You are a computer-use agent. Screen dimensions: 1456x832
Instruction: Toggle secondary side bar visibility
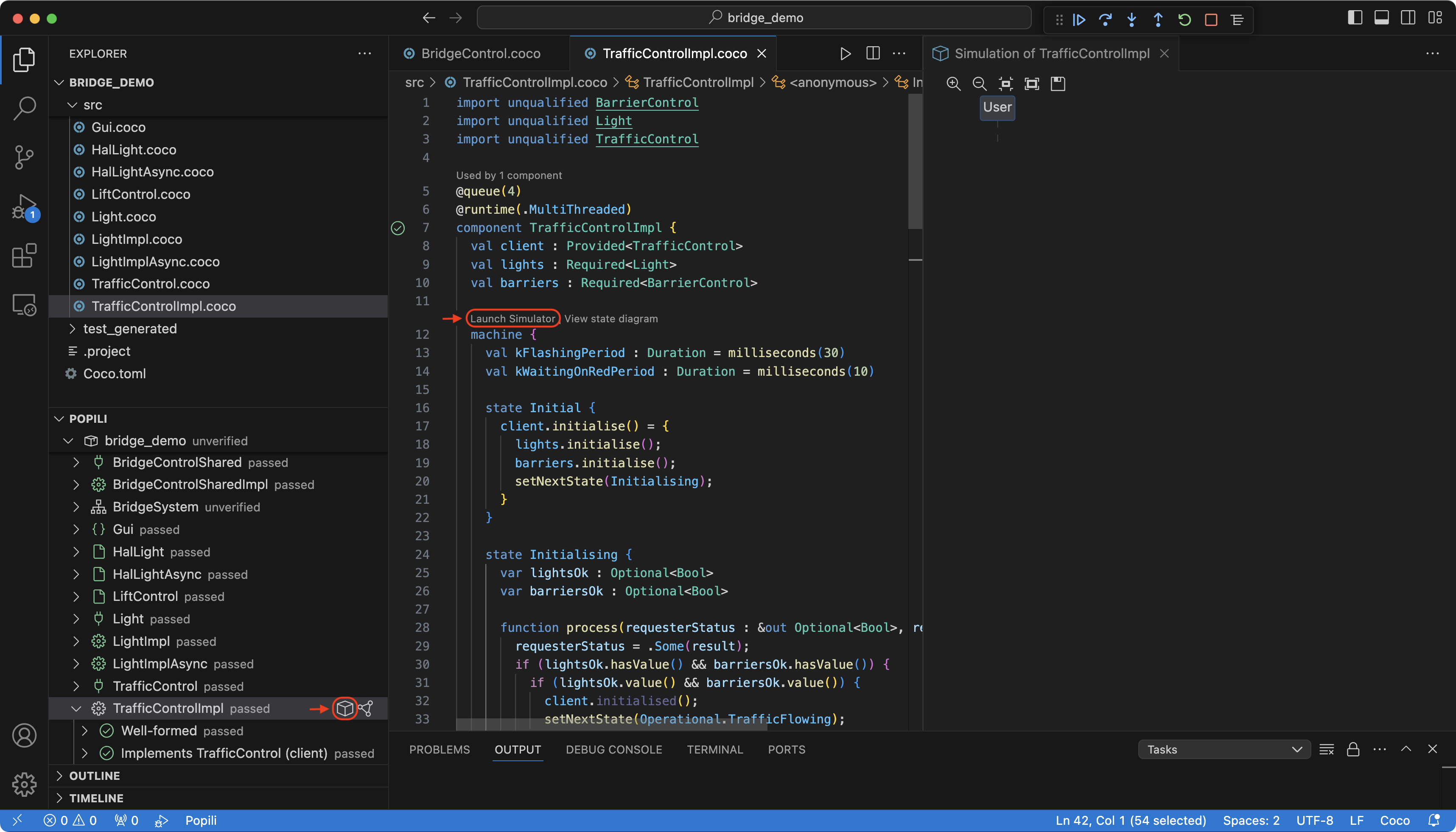1408,18
